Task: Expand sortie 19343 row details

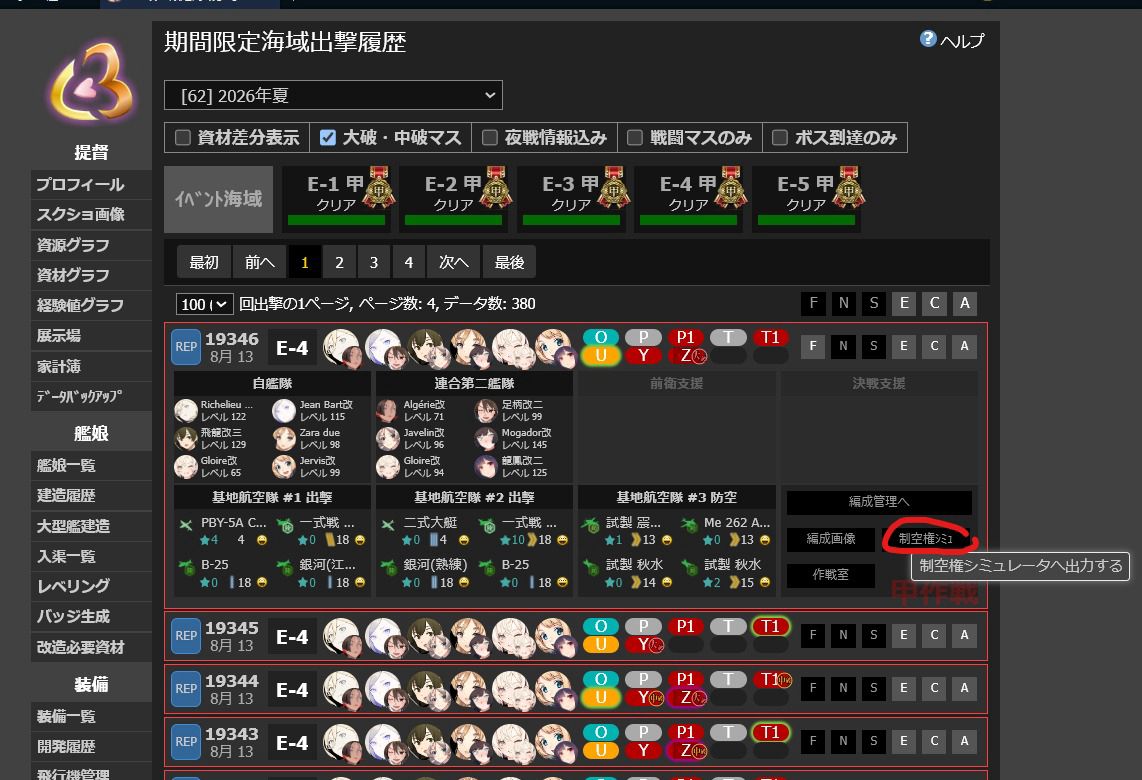Action: (x=576, y=742)
